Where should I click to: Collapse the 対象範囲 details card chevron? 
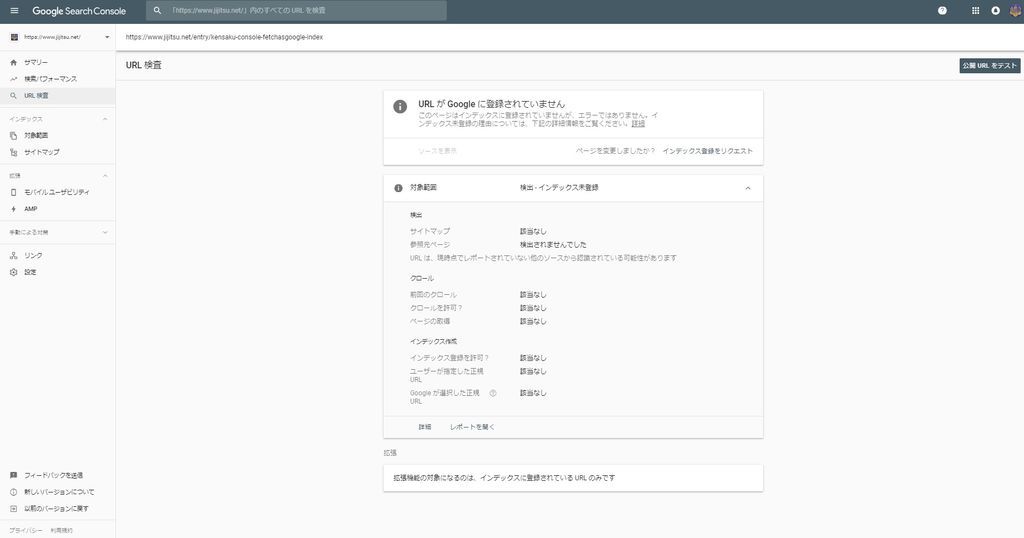tap(748, 188)
